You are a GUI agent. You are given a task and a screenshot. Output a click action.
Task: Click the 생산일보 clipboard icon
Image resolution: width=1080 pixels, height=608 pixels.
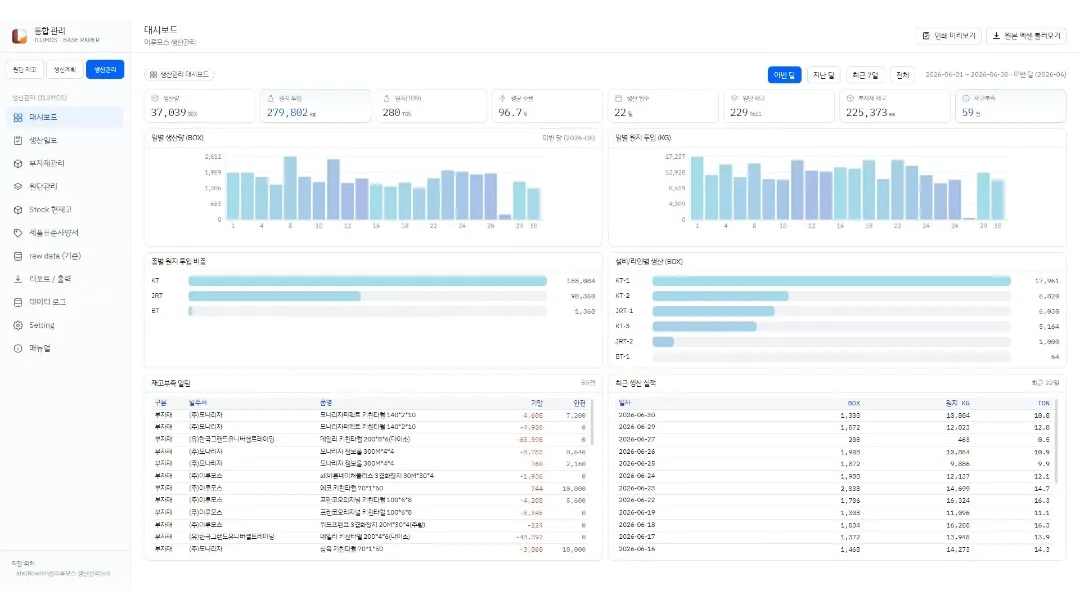point(18,140)
